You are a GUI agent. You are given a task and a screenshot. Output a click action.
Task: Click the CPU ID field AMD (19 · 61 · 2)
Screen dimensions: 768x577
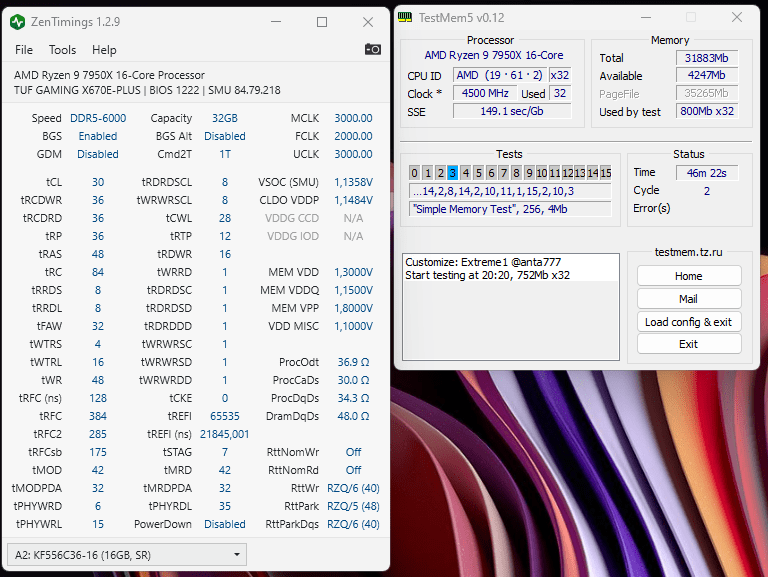coord(500,75)
